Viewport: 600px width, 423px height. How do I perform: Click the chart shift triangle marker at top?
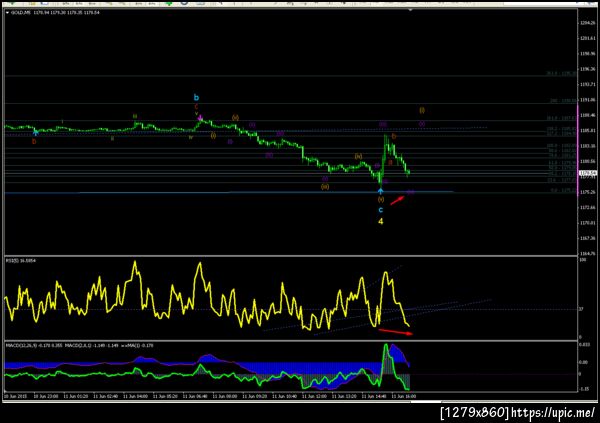click(410, 10)
